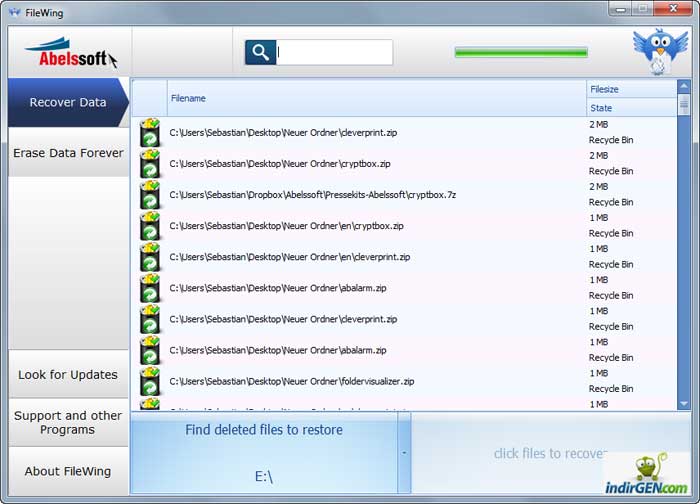Open Support and other Programs
The height and width of the screenshot is (504, 700).
point(68,422)
